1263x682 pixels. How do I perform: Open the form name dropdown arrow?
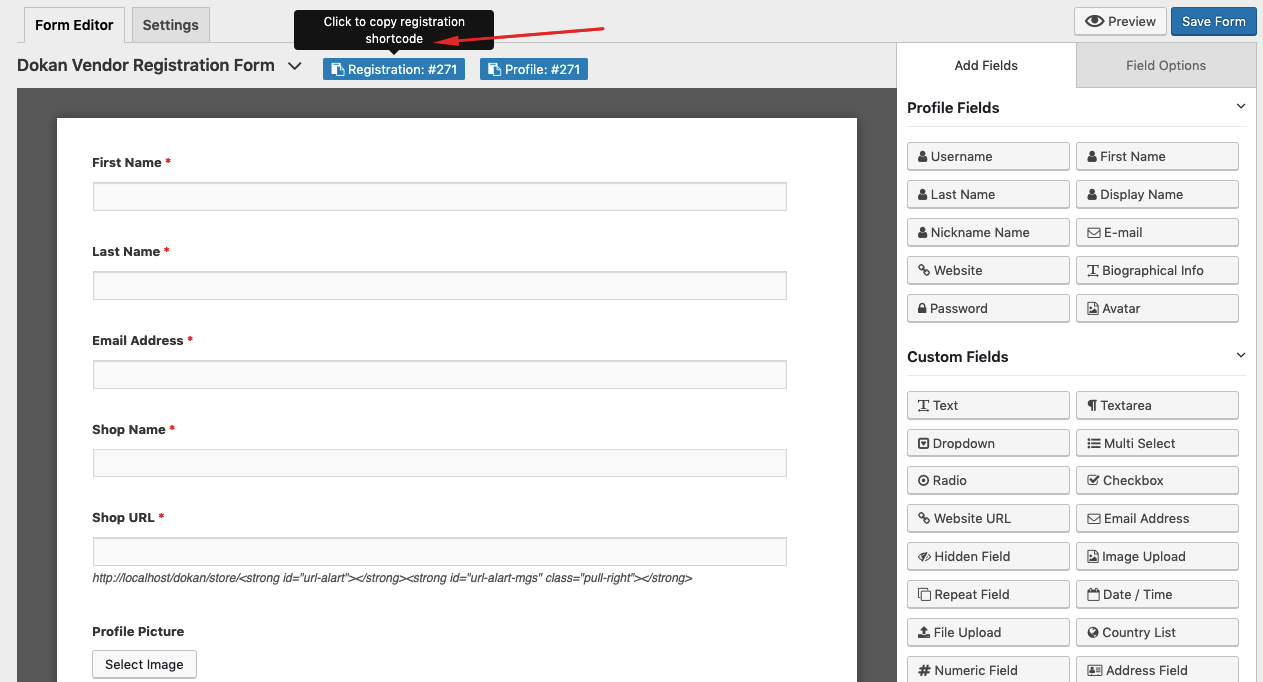click(294, 66)
